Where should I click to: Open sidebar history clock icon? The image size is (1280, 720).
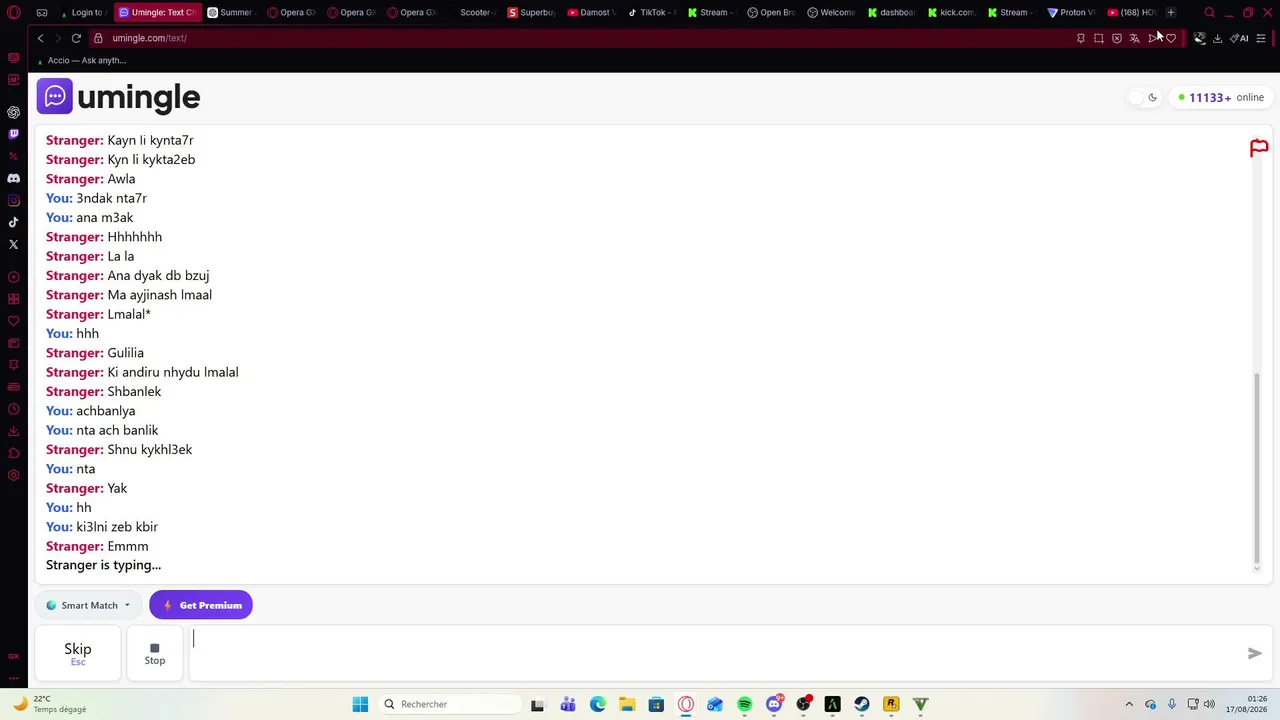coord(13,409)
